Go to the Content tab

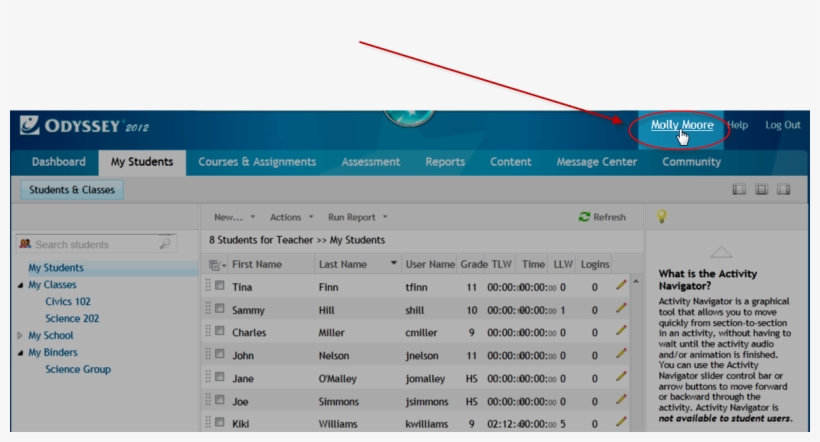tap(510, 162)
